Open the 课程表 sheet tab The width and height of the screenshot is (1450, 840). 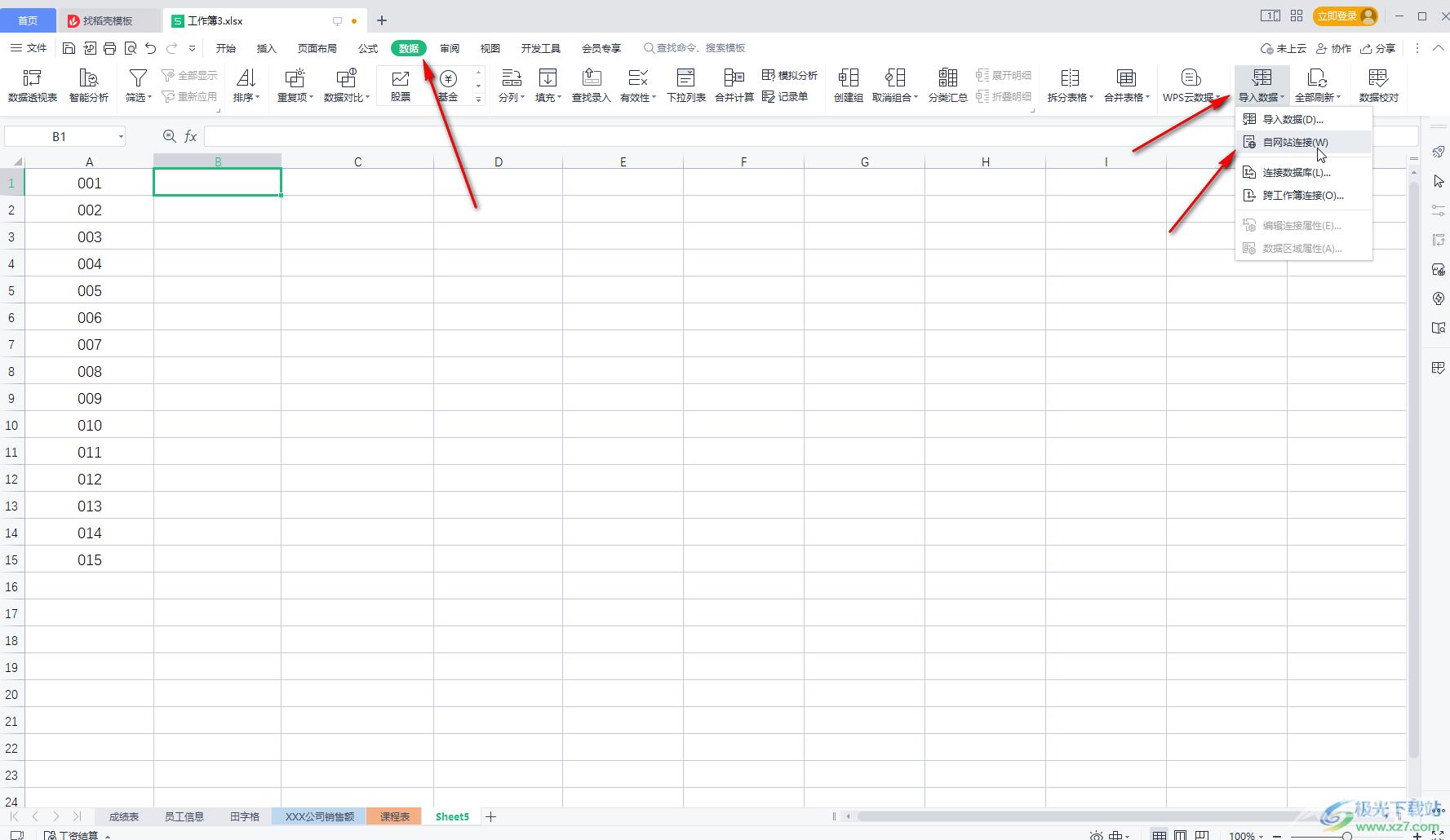pyautogui.click(x=395, y=816)
